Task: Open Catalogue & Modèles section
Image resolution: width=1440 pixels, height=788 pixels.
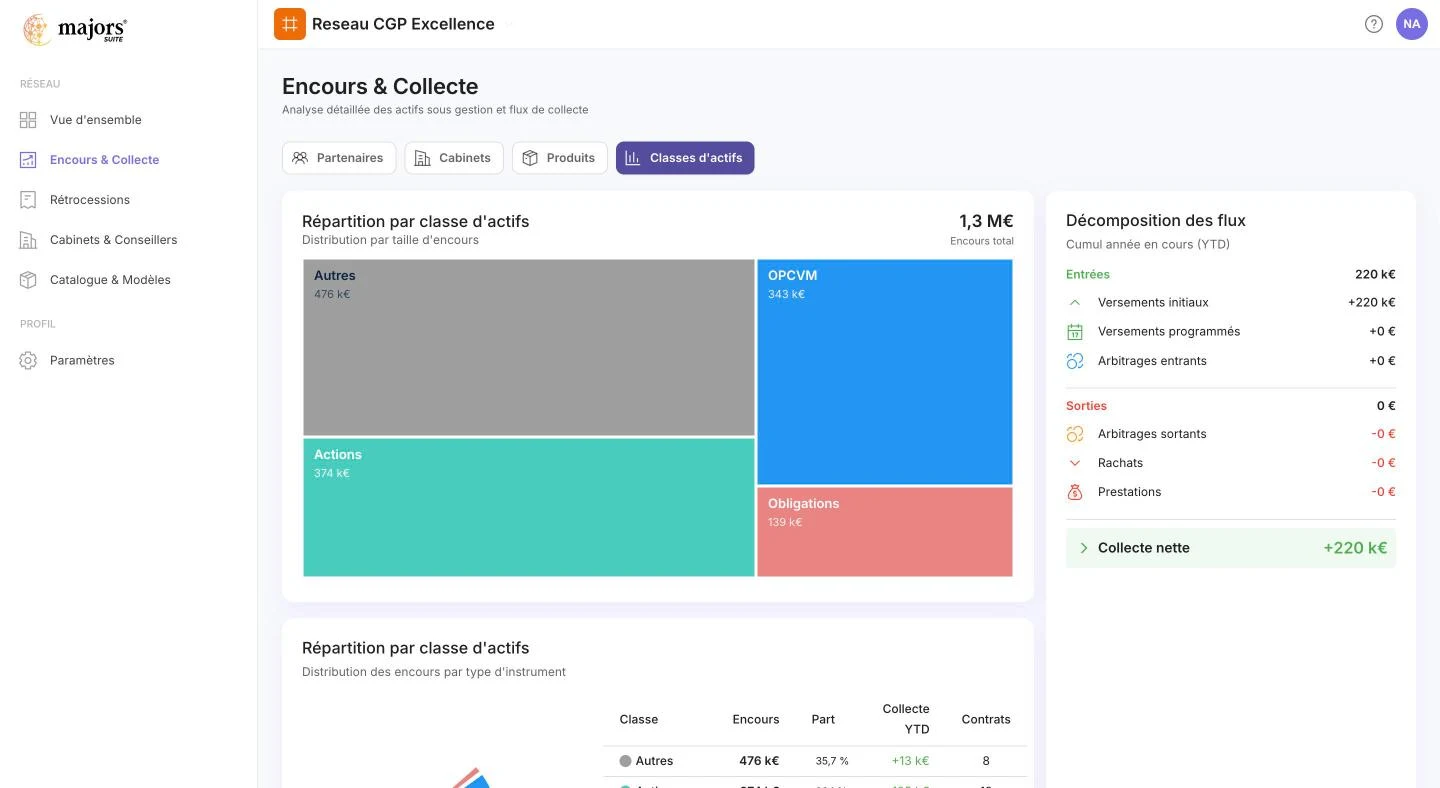Action: click(110, 280)
